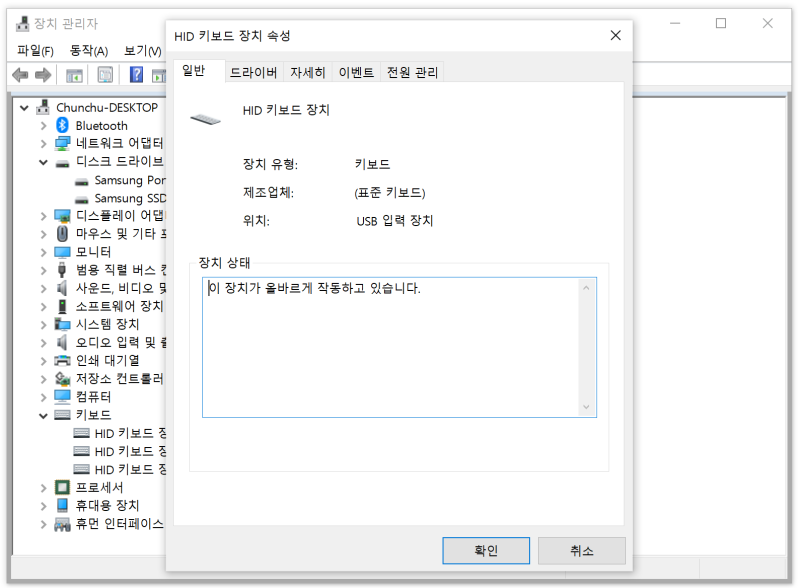Click the network adapter icon
The image size is (800, 588).
click(x=62, y=143)
